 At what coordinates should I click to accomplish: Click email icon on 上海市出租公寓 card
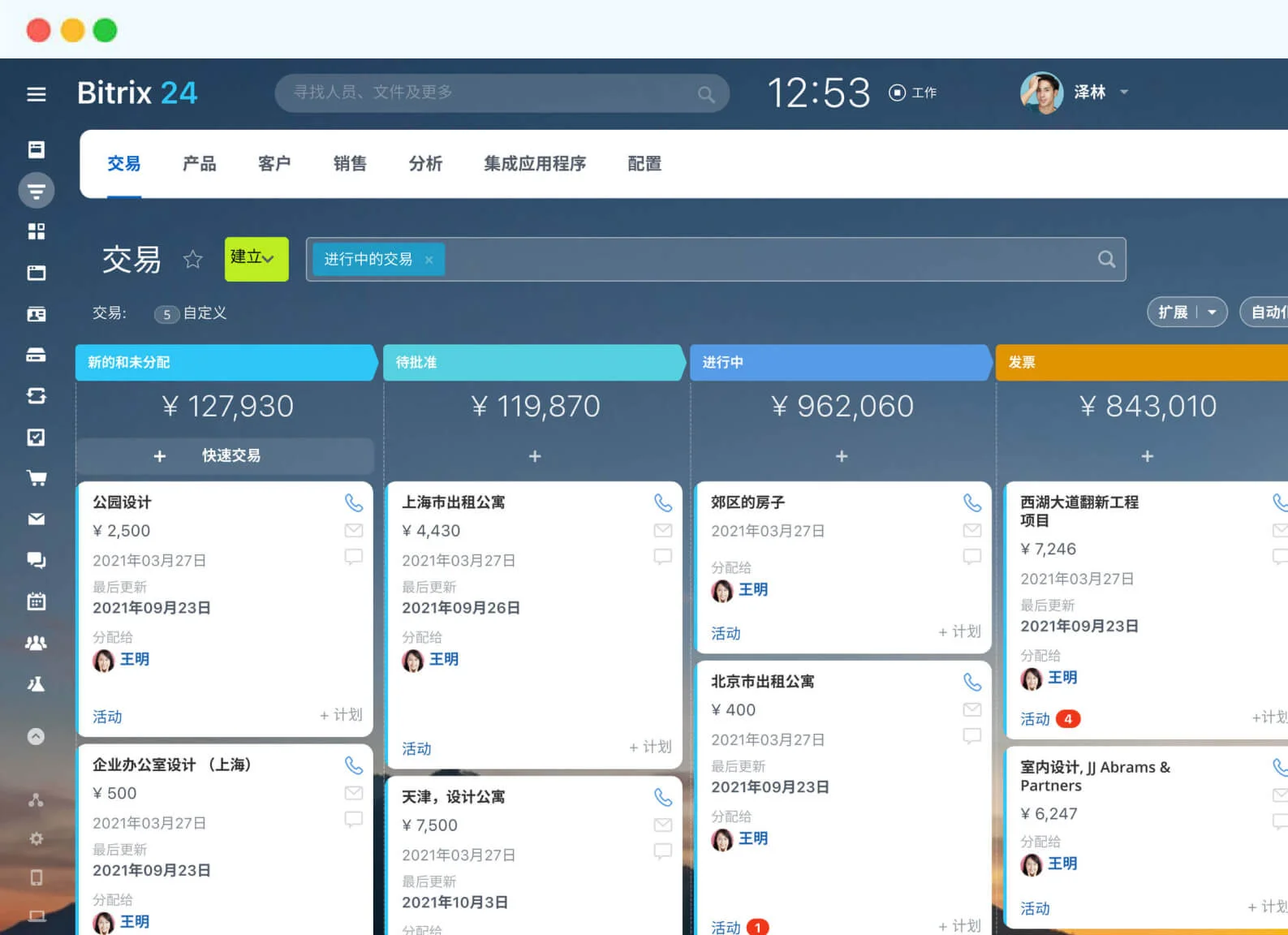point(663,531)
